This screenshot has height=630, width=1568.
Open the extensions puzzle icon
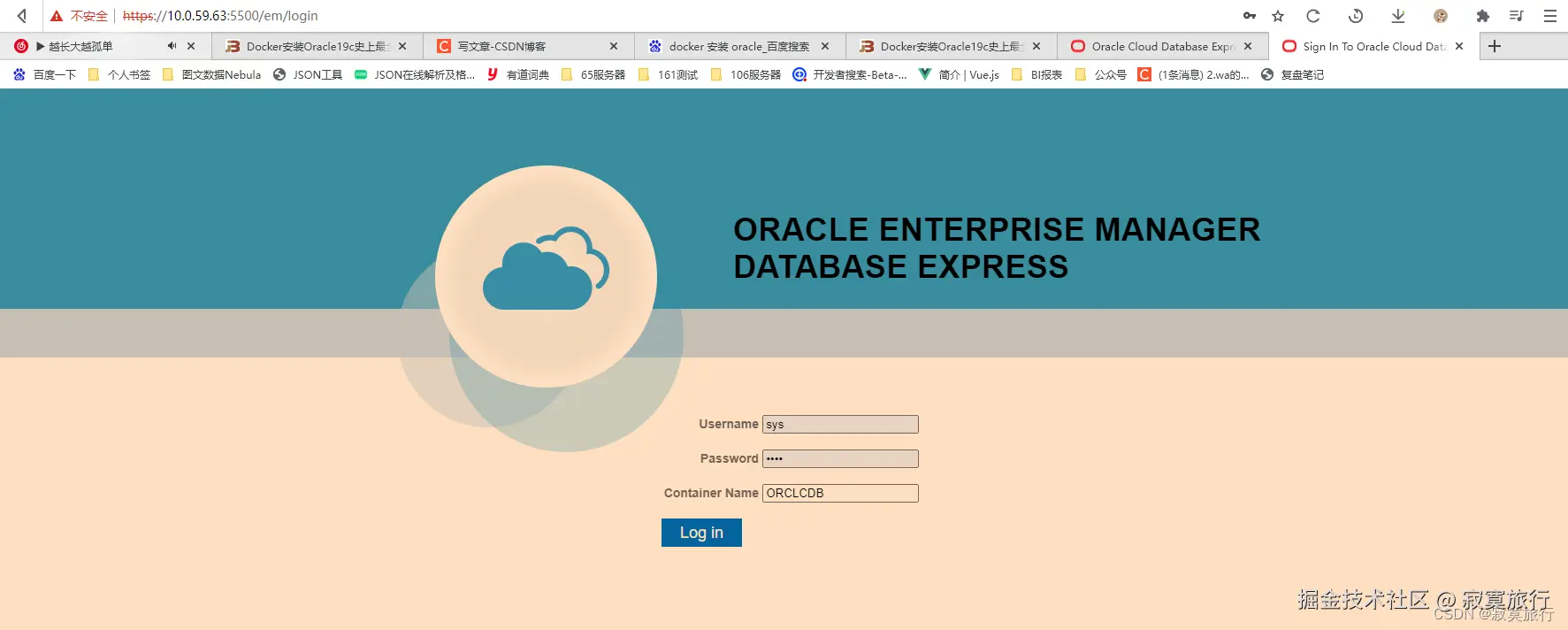[1483, 16]
